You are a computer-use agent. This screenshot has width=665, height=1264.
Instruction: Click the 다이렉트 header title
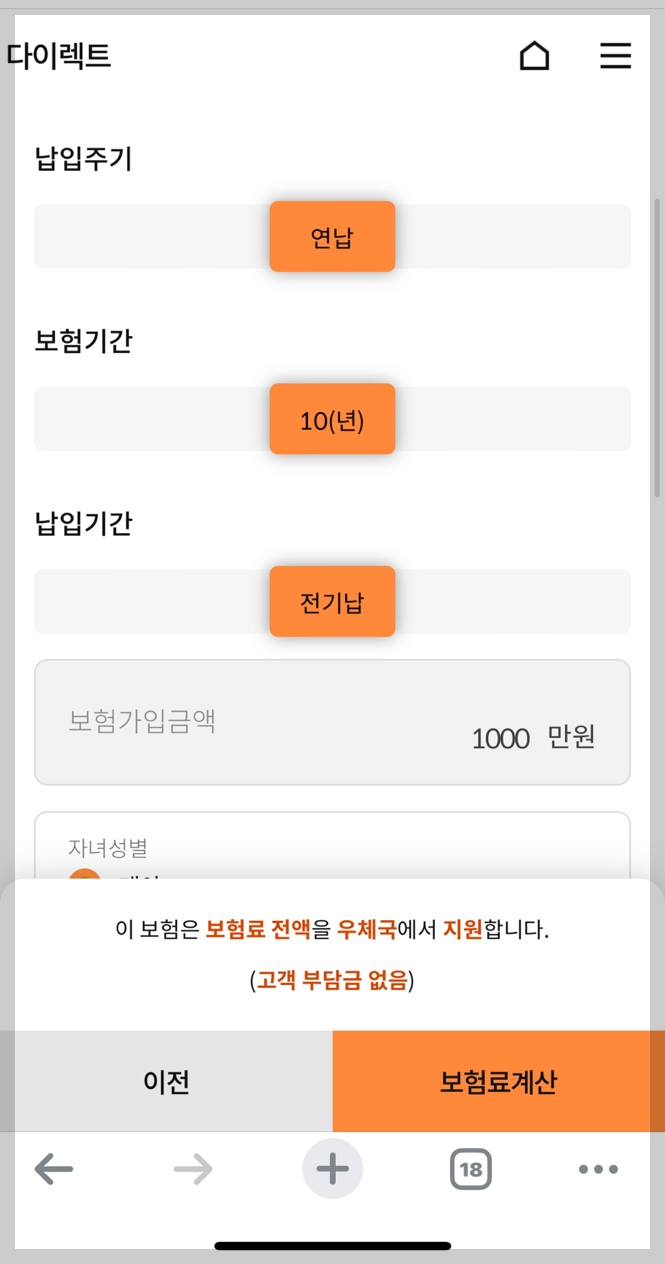60,57
